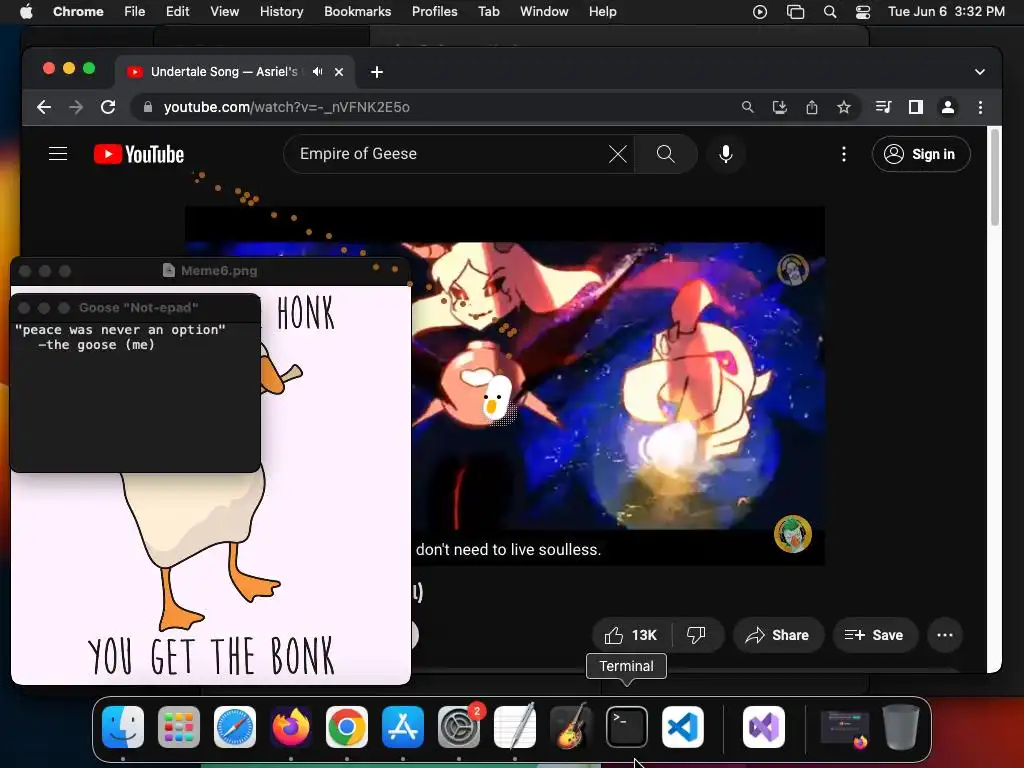
Task: Open the Chrome app menu
Action: [78, 12]
